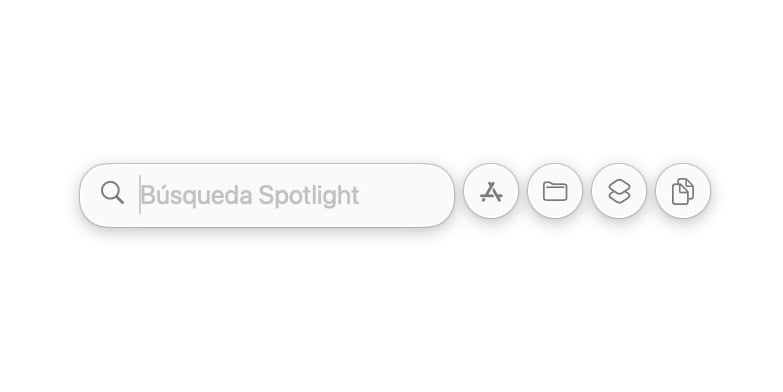Click the magnifying glass search icon
This screenshot has width=783, height=392.
[x=112, y=193]
